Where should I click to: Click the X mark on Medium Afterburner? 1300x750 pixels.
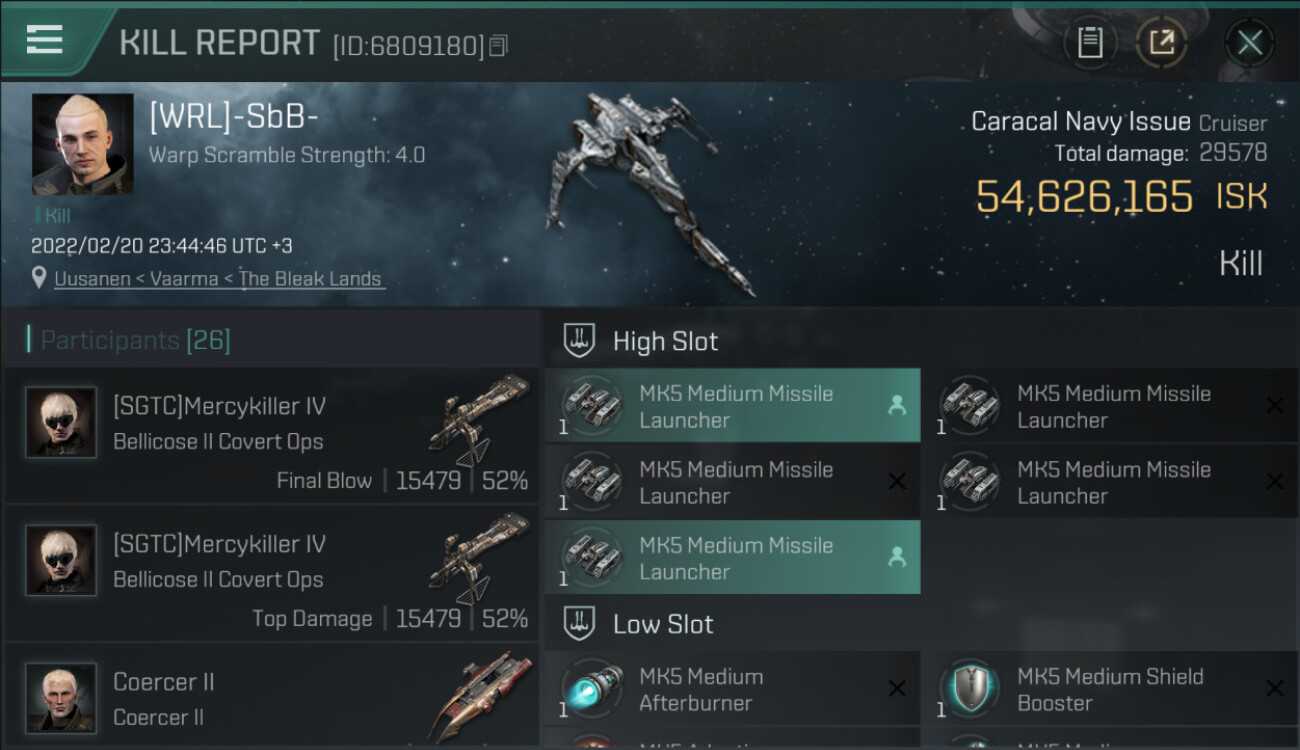tap(897, 688)
